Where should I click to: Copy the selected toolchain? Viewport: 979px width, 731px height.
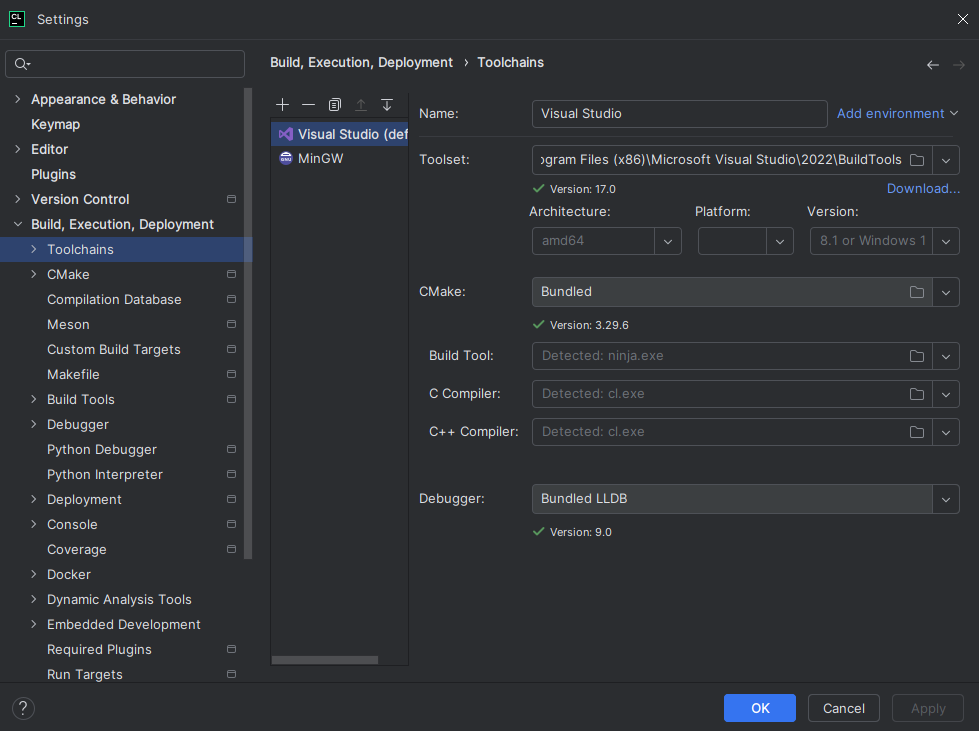(x=335, y=105)
